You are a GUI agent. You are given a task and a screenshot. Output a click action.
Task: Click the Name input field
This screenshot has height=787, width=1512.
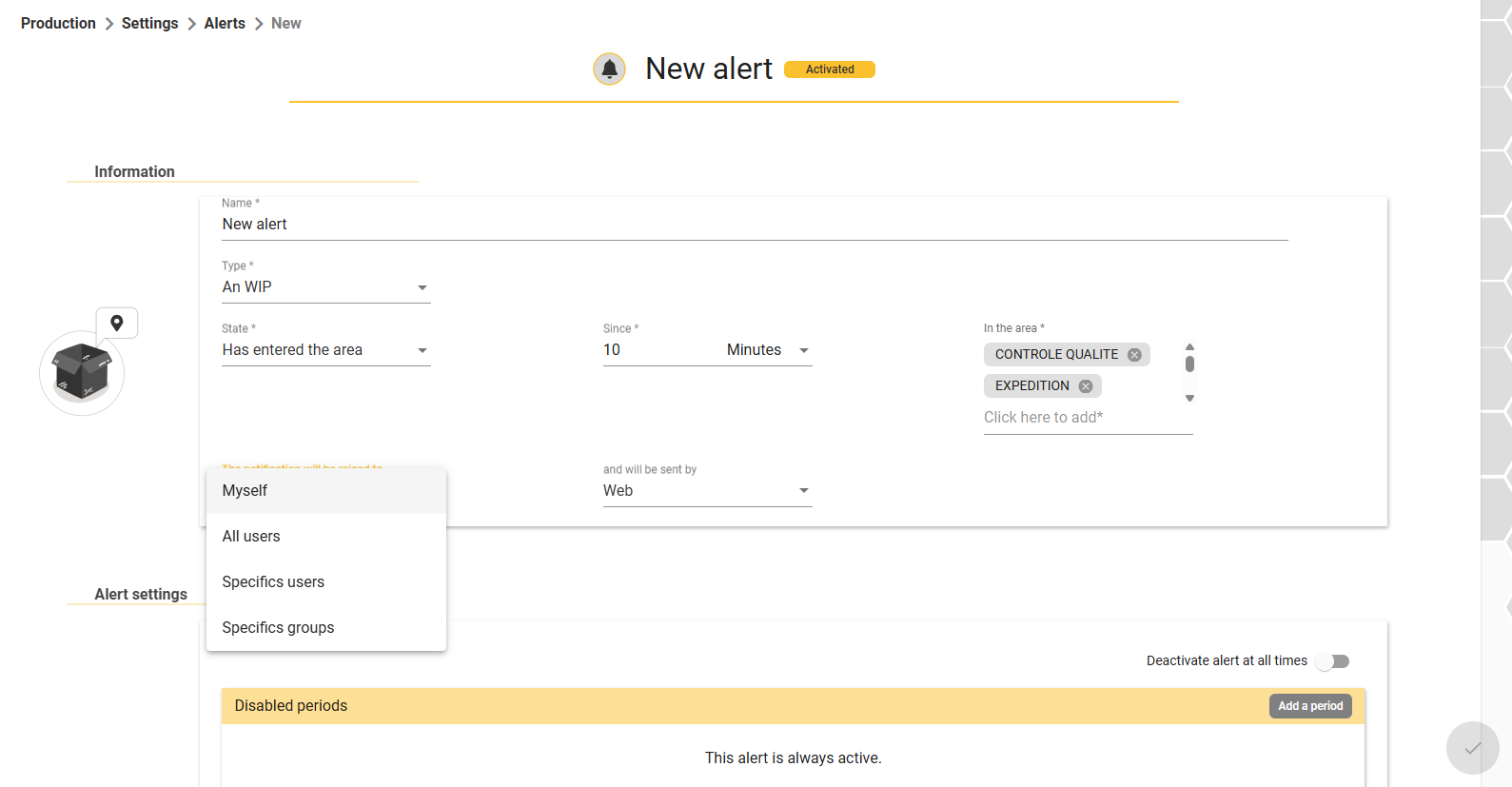pos(755,225)
